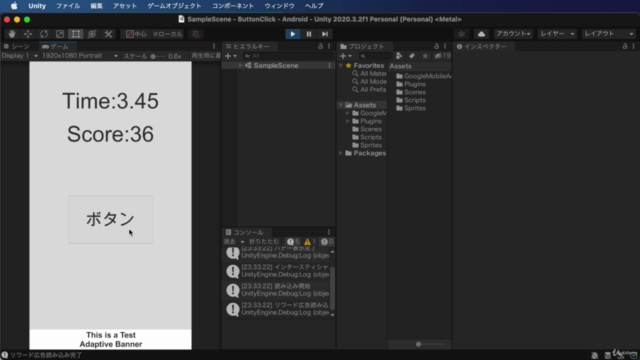Select the Scale tool
Screen dimensions: 640x360
60,34
